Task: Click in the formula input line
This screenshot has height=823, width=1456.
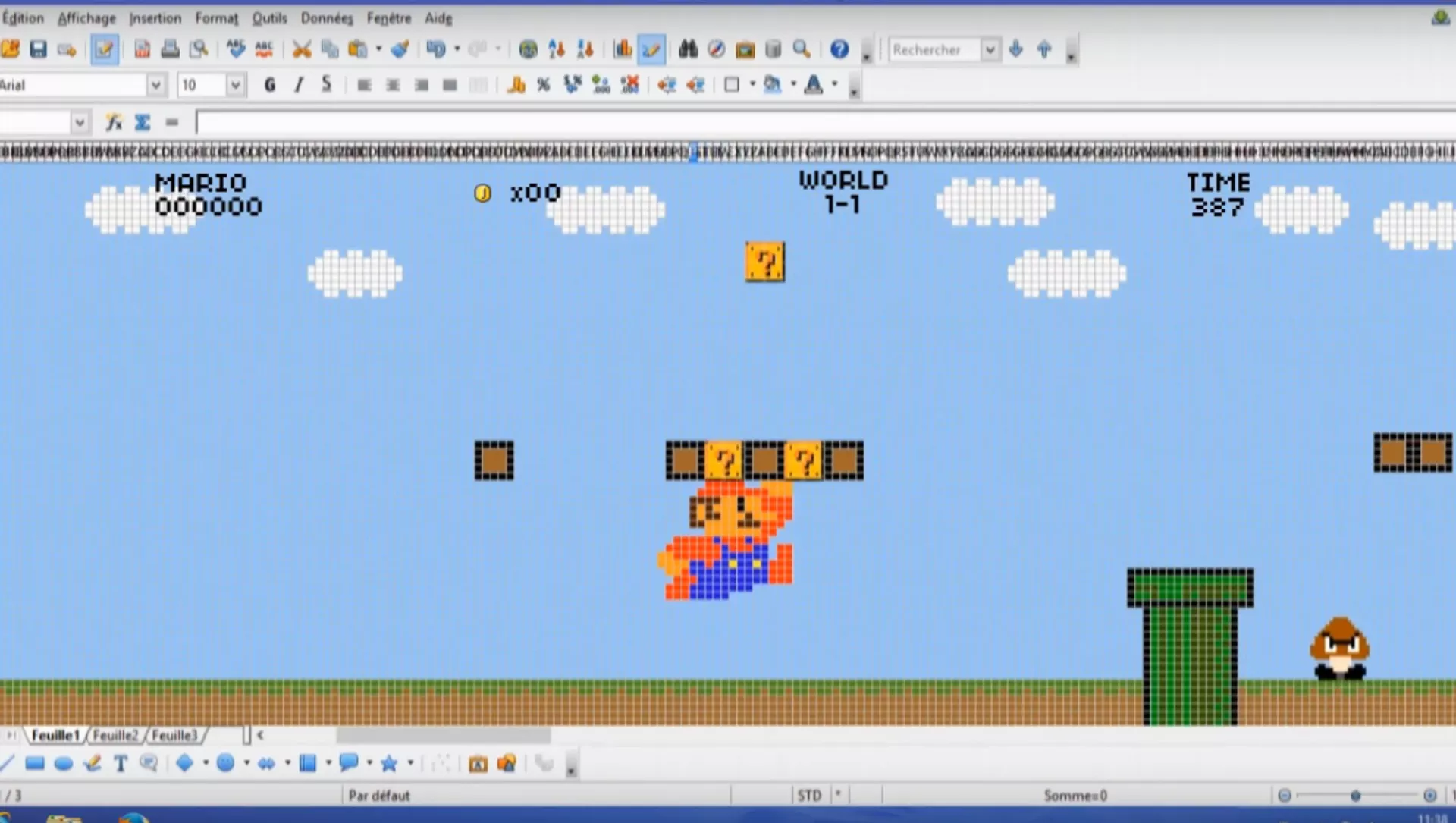Action: pyautogui.click(x=825, y=122)
